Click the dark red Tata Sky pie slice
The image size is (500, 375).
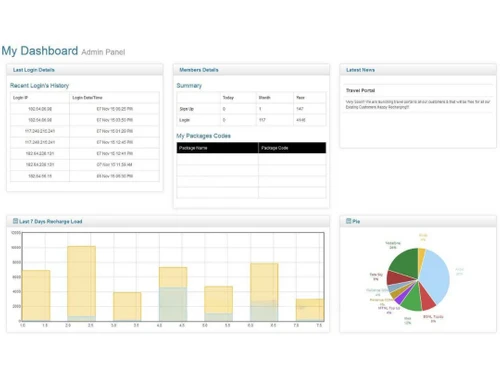tap(398, 277)
